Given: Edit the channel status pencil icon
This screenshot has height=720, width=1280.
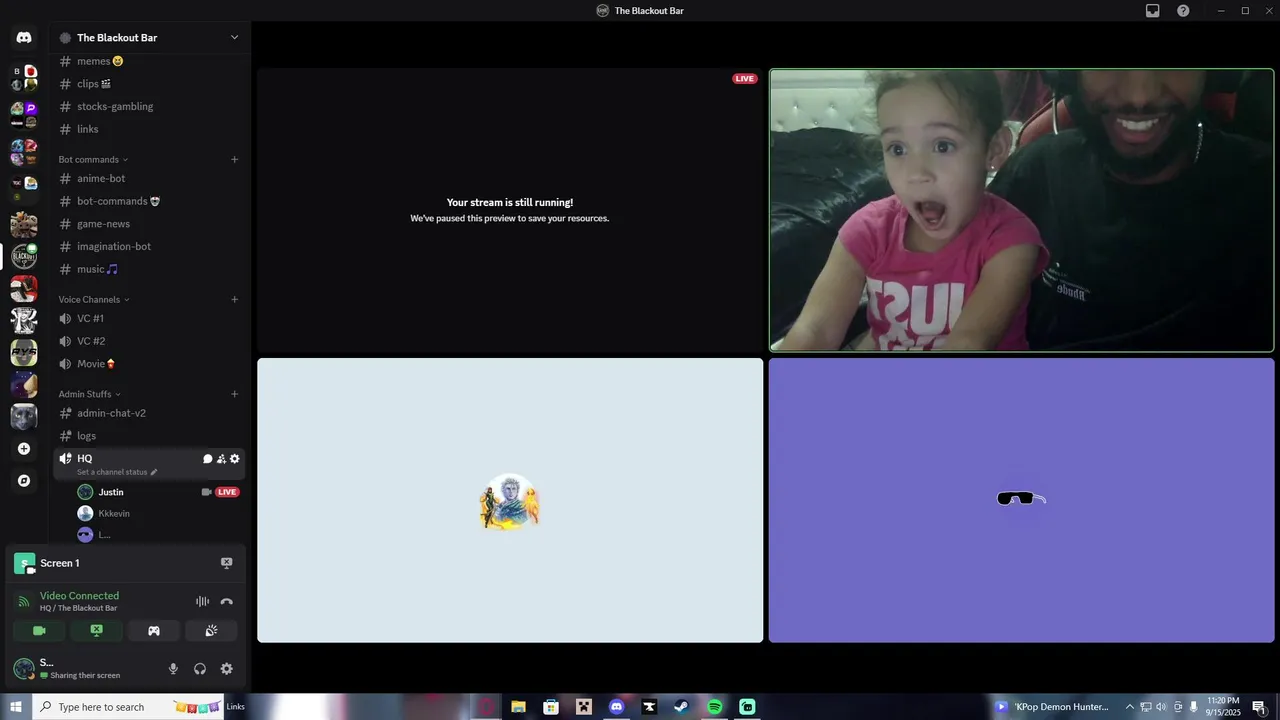Looking at the screenshot, I should [x=154, y=472].
